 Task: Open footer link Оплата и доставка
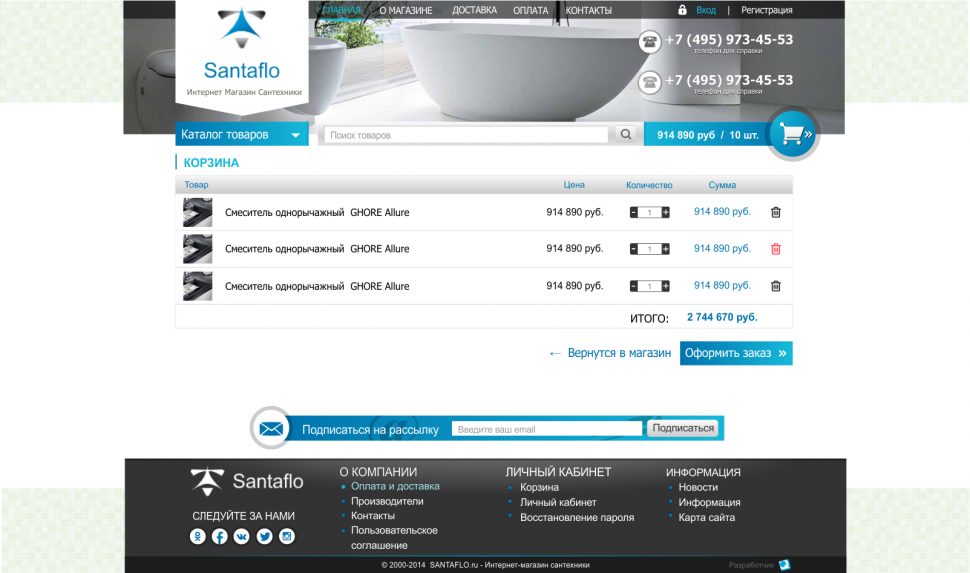tap(395, 486)
